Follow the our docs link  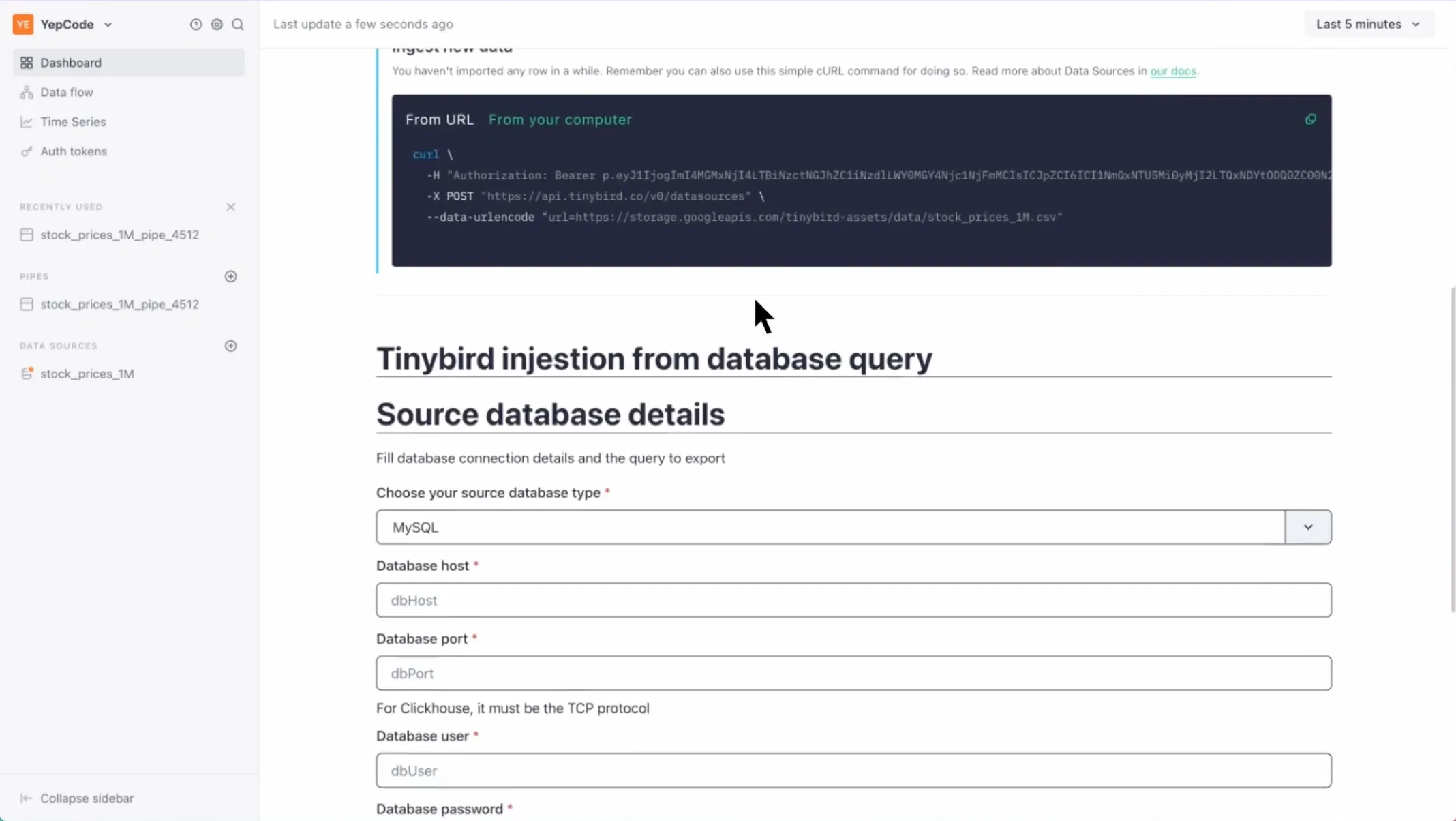[1172, 71]
